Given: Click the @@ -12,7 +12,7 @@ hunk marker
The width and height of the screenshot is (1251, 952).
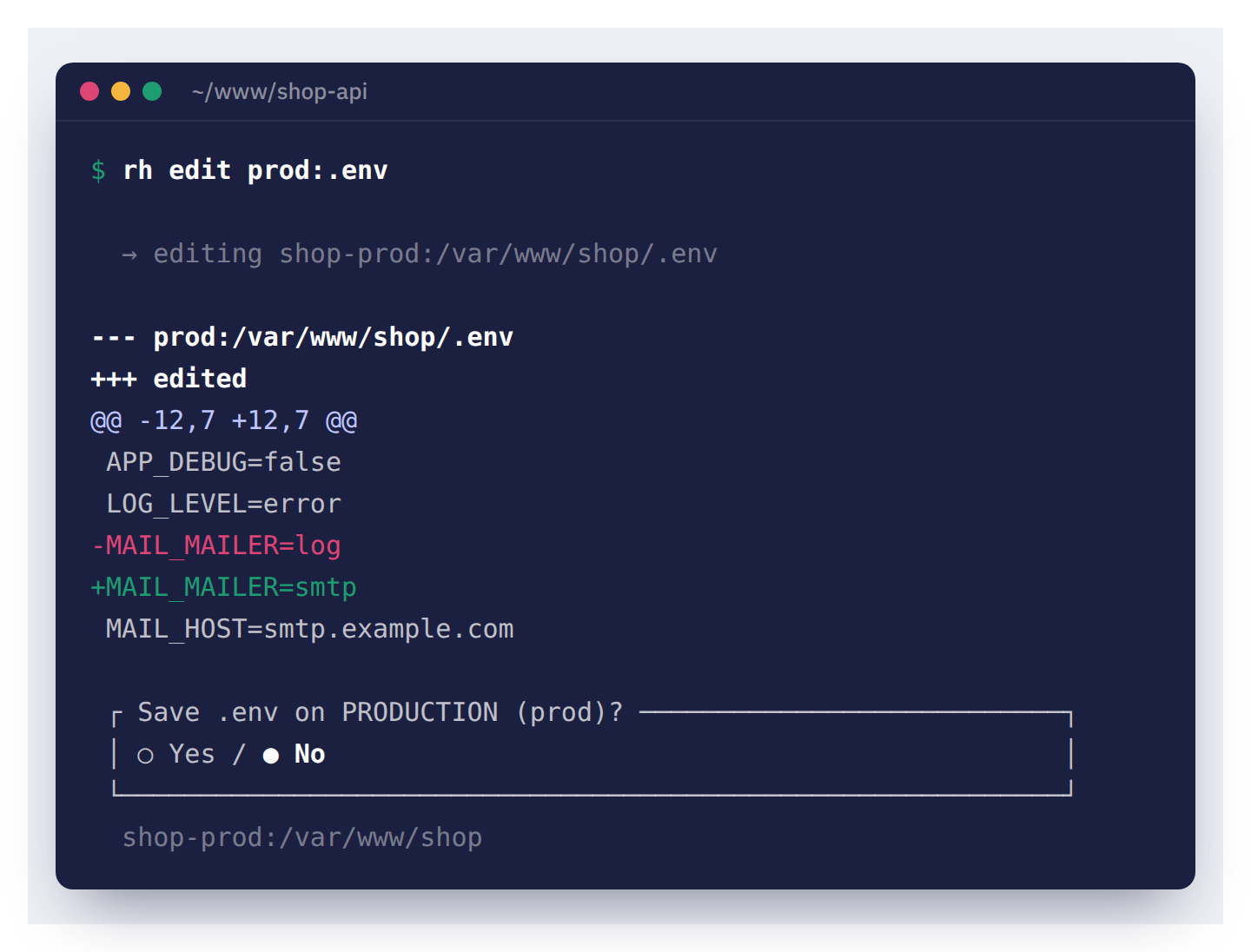Looking at the screenshot, I should click(224, 420).
